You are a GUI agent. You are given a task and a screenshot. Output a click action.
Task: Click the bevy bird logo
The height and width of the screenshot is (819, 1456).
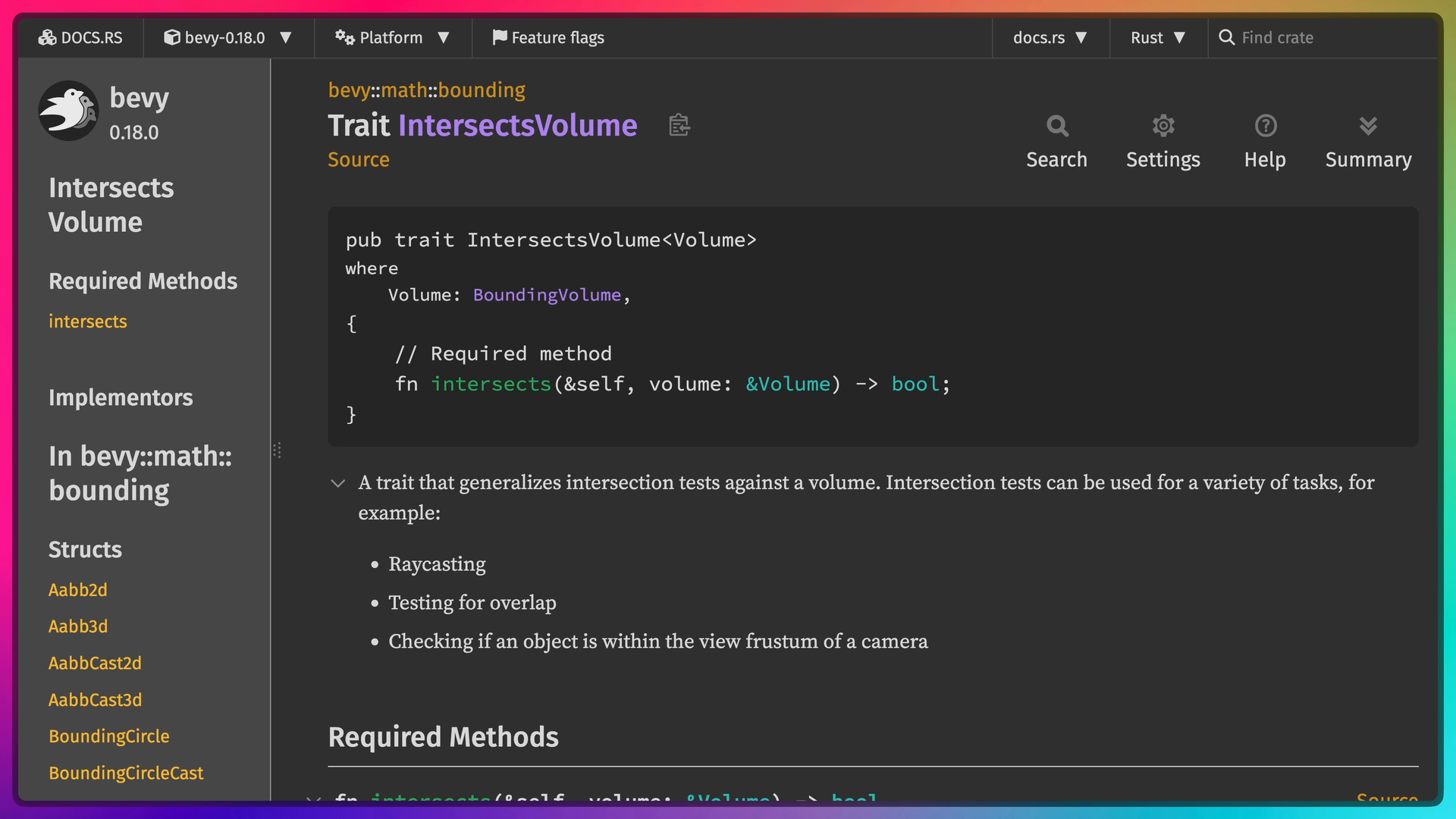(x=68, y=111)
